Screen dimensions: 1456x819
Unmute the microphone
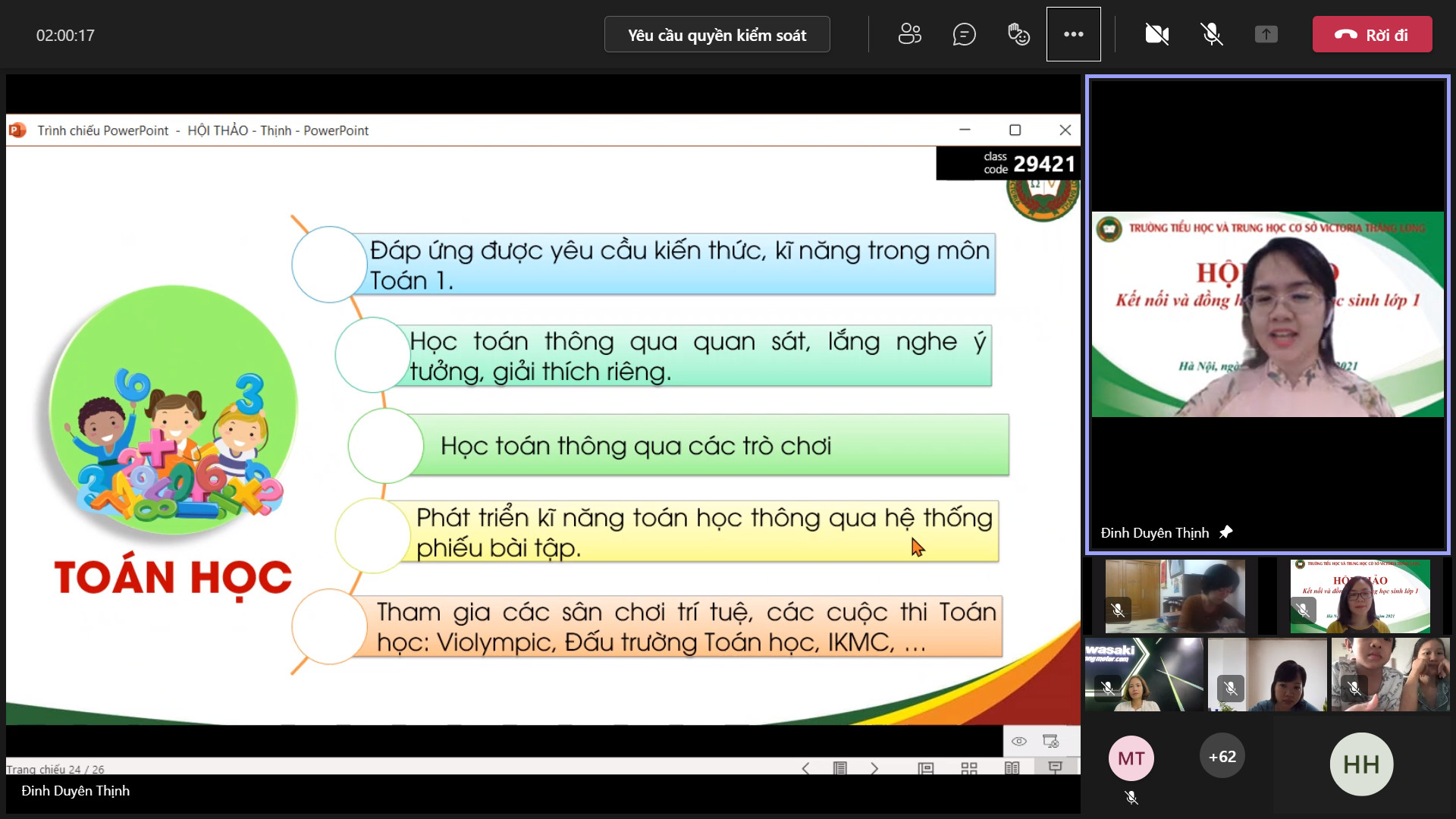(1211, 34)
